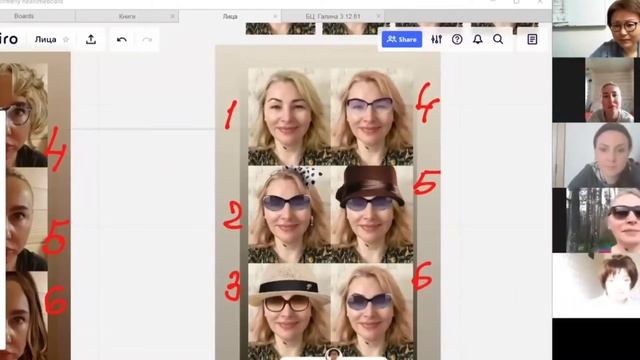Select video participant wearing sunglasses outdoors
640x360 pixels.
(596, 220)
